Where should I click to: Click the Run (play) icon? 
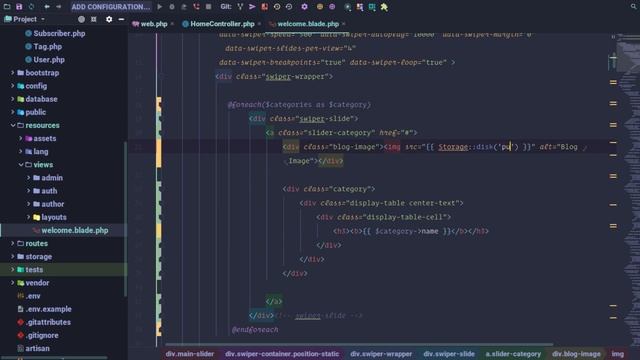(160, 7)
